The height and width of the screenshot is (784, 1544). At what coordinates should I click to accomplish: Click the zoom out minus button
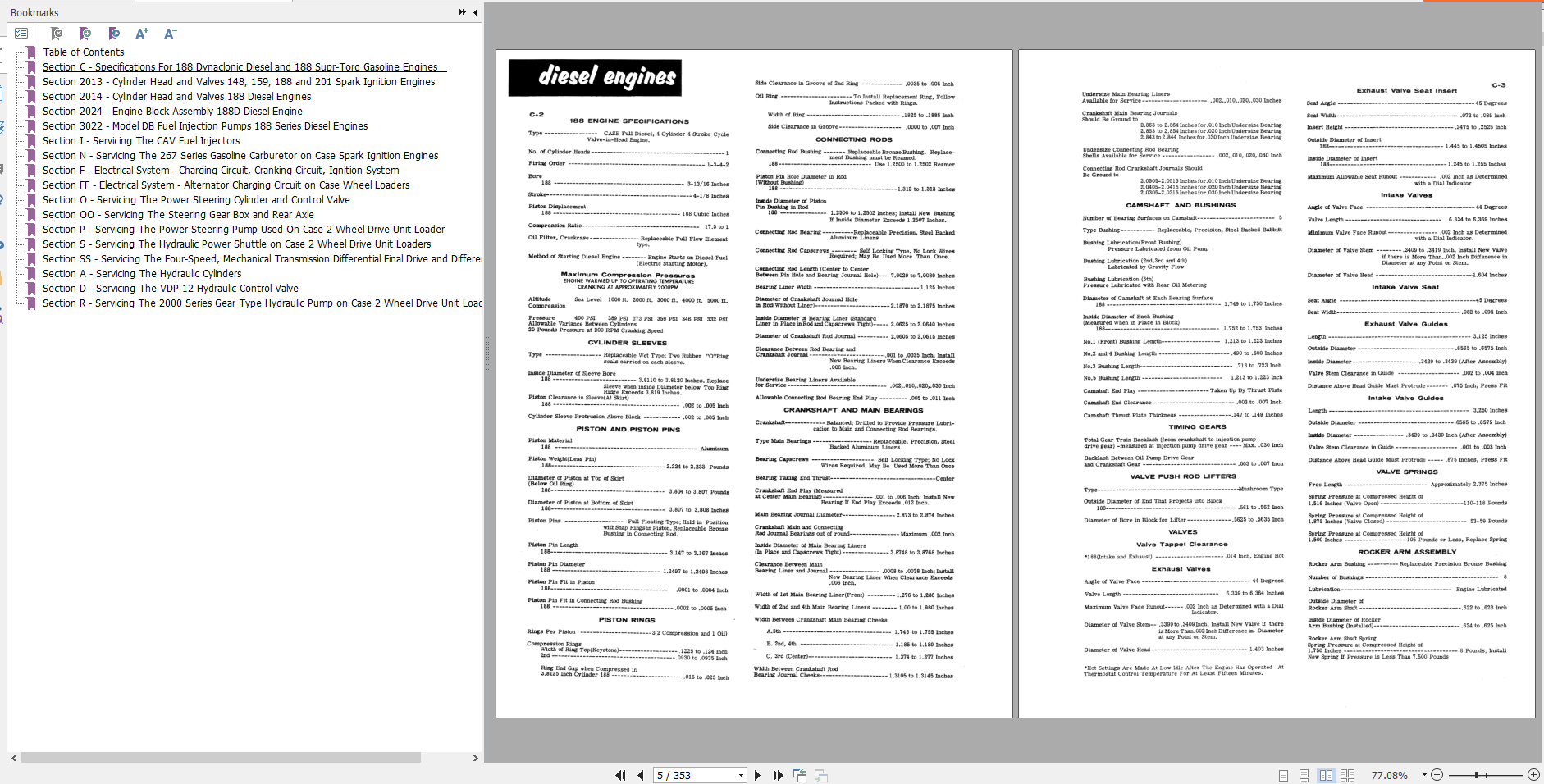pyautogui.click(x=1437, y=775)
